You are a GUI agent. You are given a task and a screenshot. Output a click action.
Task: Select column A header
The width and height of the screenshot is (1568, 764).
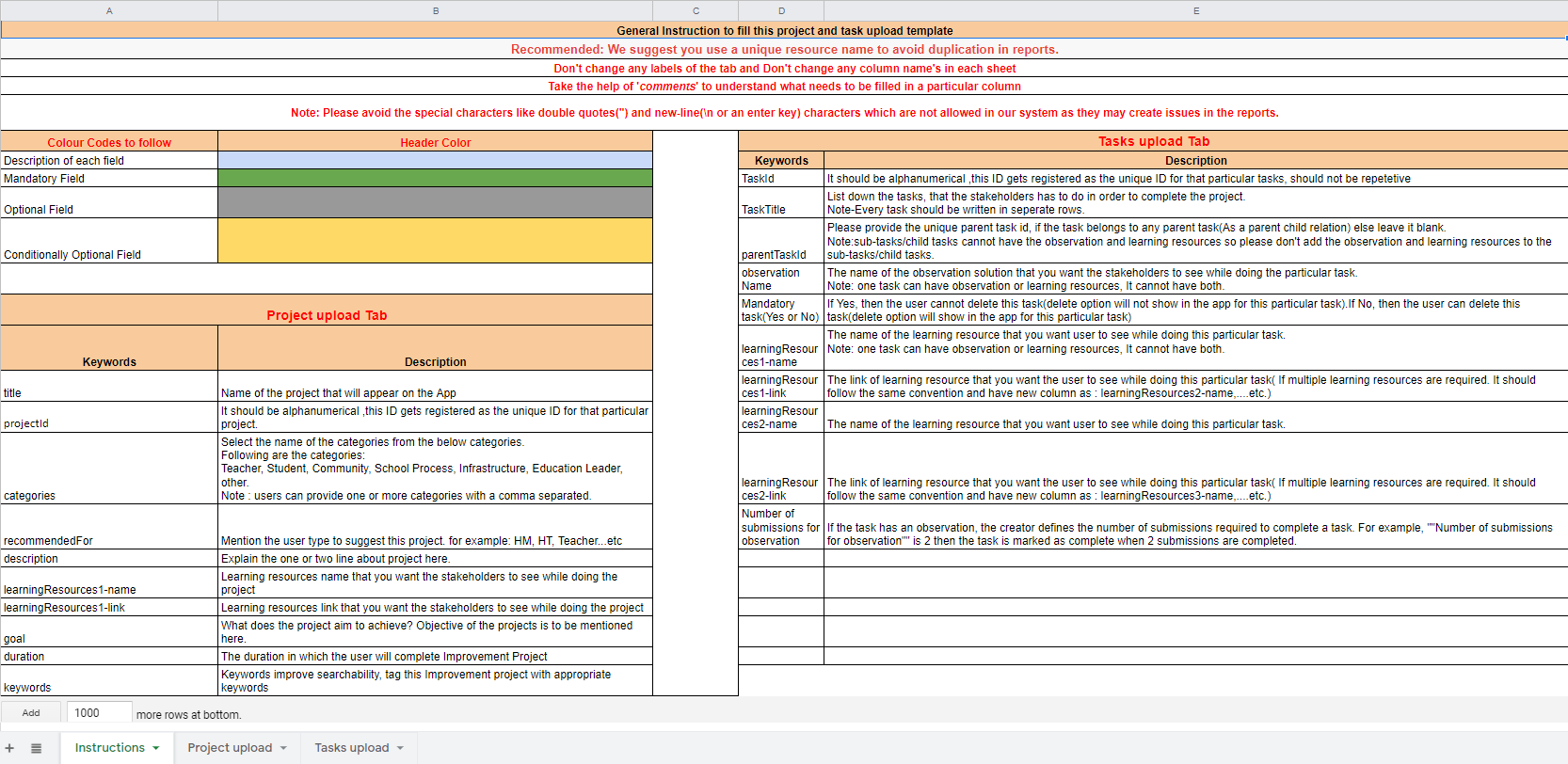coord(109,10)
